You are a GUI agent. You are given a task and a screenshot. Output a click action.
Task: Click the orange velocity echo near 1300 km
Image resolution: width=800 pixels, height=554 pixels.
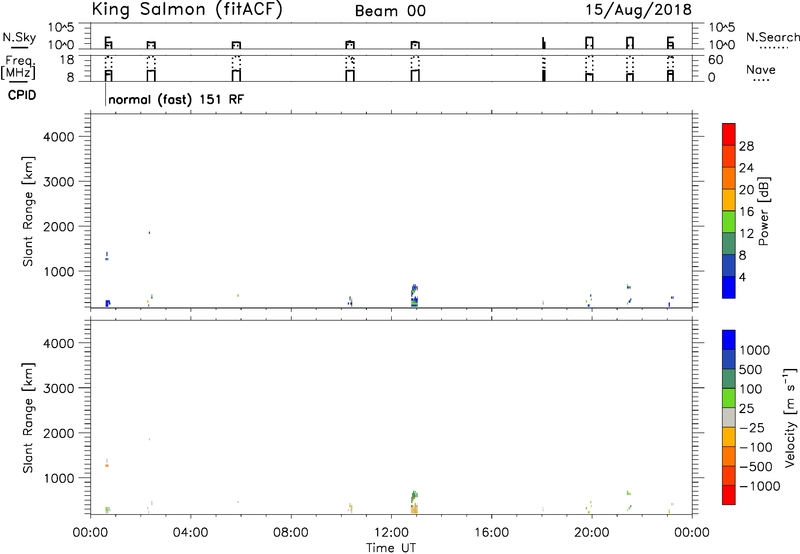click(107, 465)
